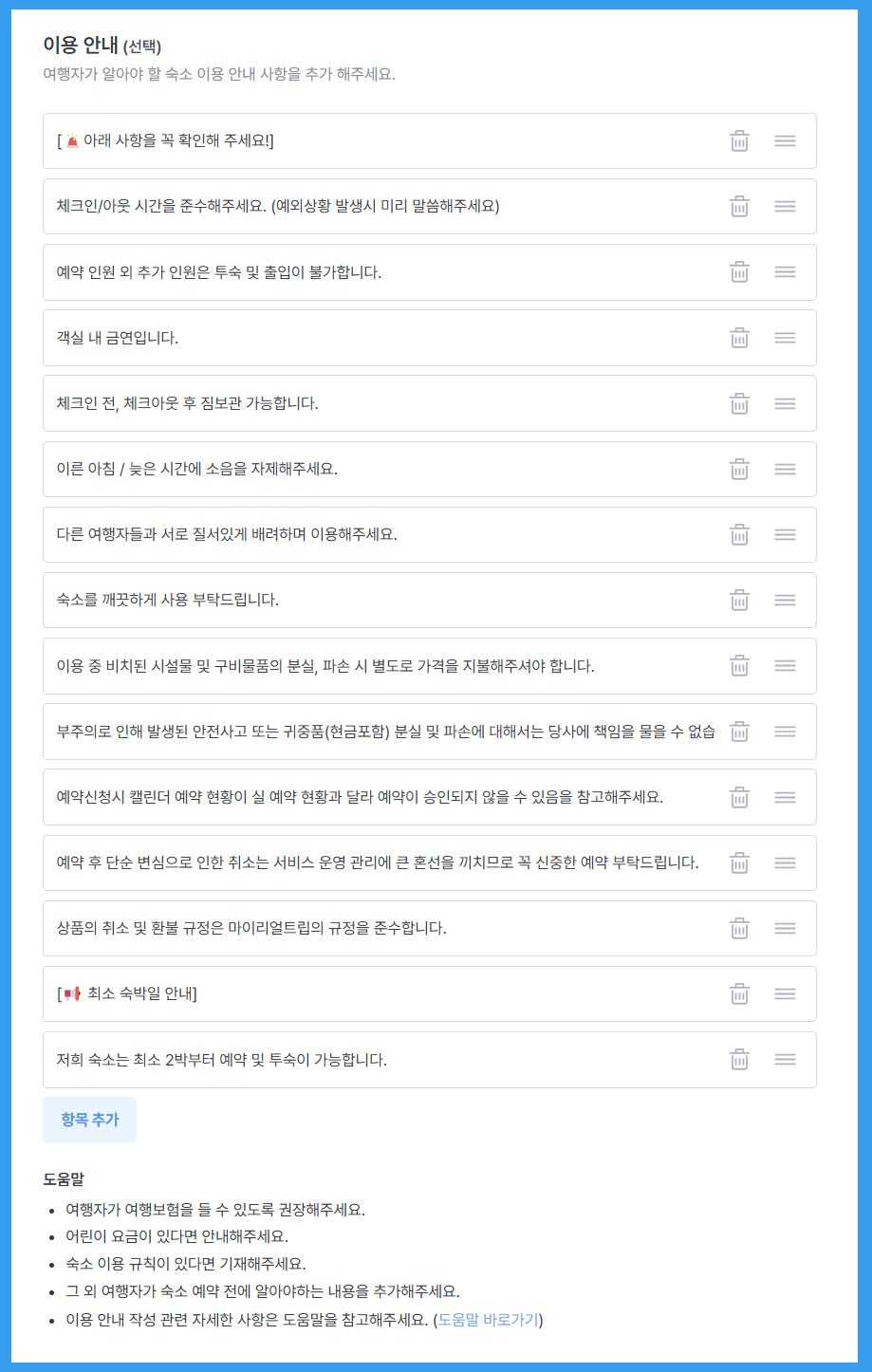Delete the minimum 2-night stay notice
The width and height of the screenshot is (872, 1372).
pyautogui.click(x=739, y=1060)
